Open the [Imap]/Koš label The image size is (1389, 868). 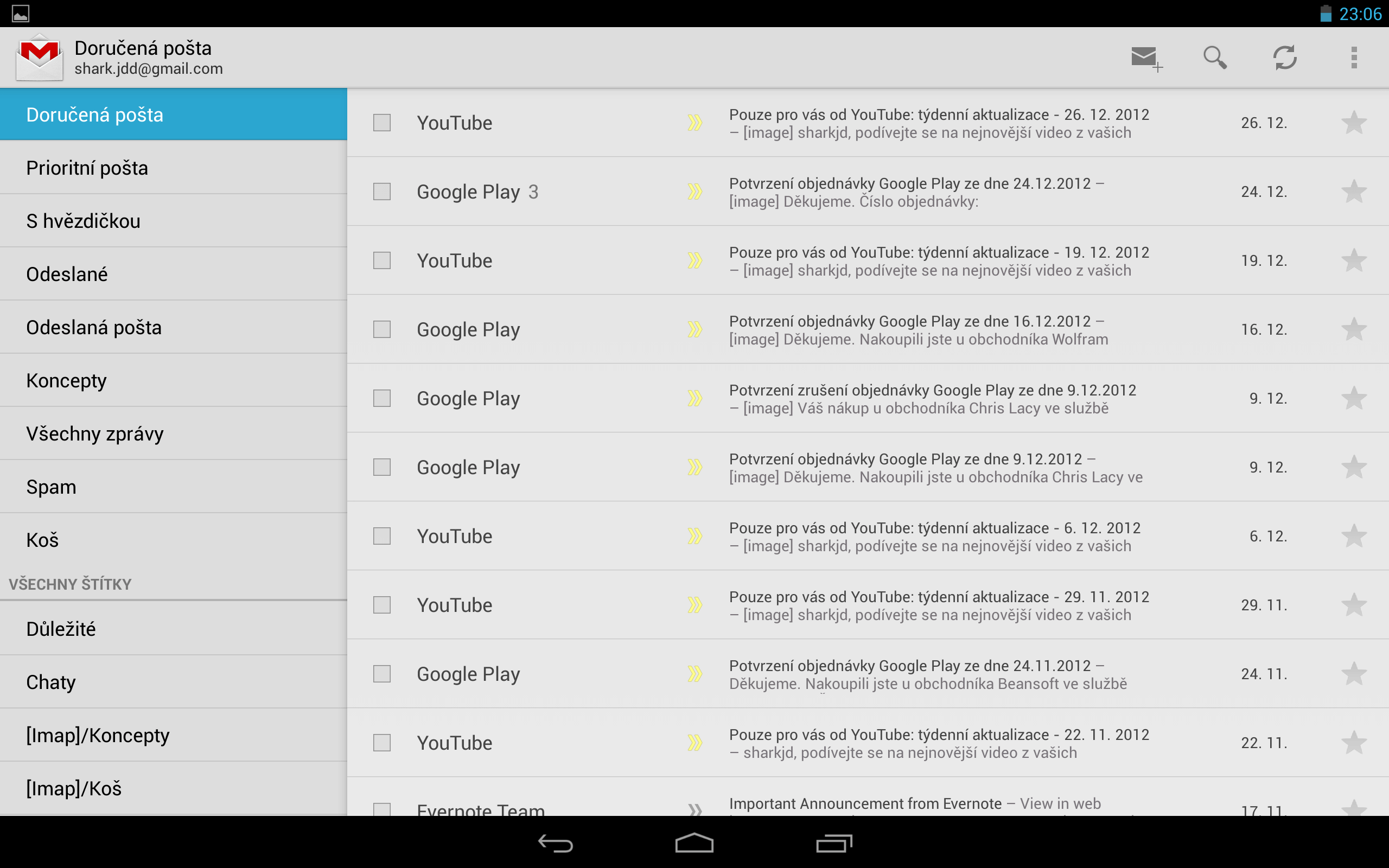pyautogui.click(x=173, y=788)
